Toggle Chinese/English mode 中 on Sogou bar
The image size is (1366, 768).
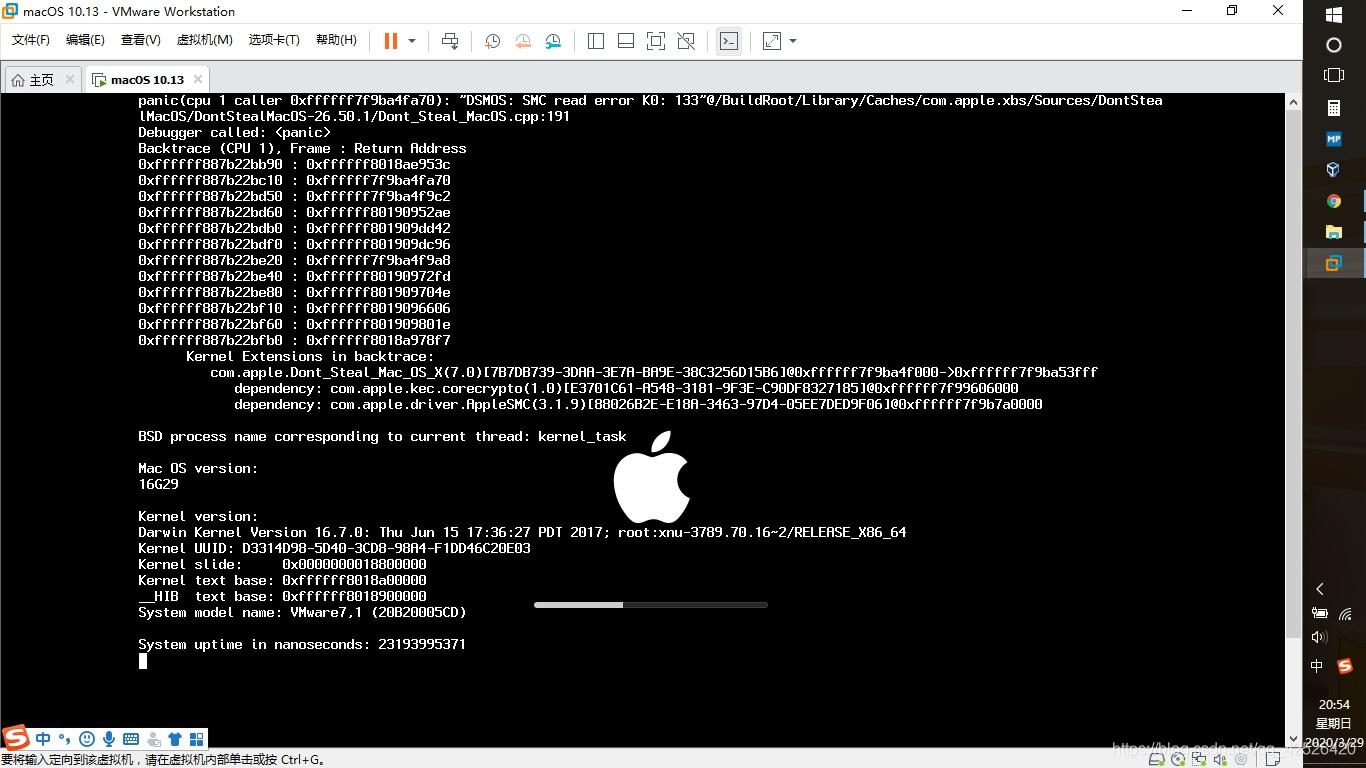pos(43,739)
